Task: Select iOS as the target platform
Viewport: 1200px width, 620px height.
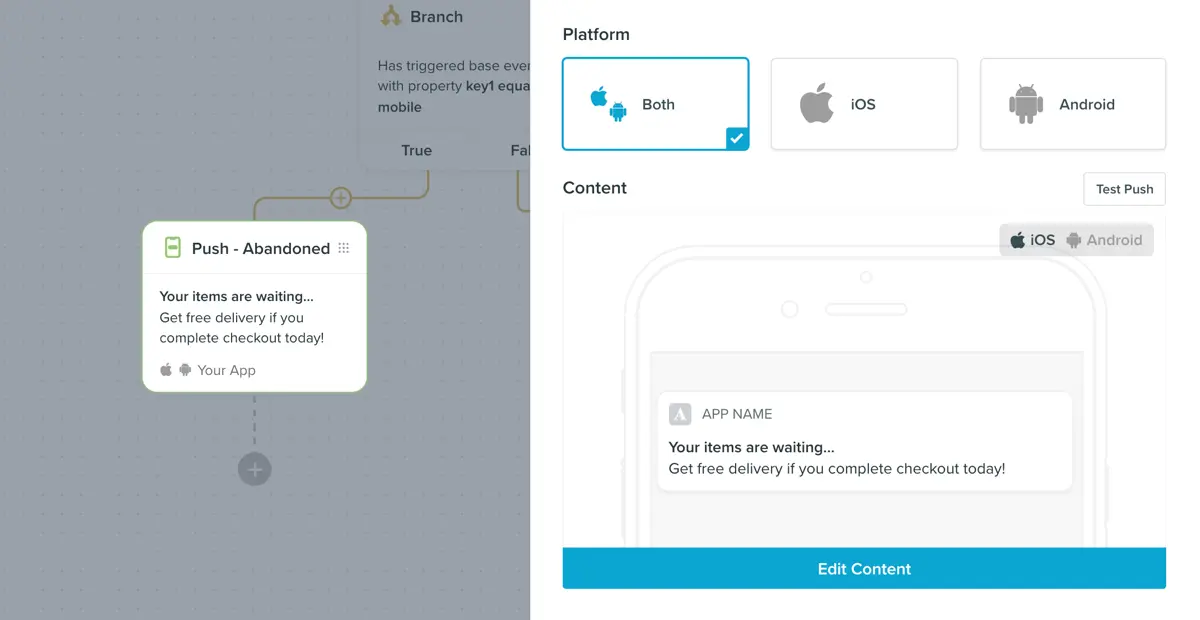Action: click(x=864, y=103)
